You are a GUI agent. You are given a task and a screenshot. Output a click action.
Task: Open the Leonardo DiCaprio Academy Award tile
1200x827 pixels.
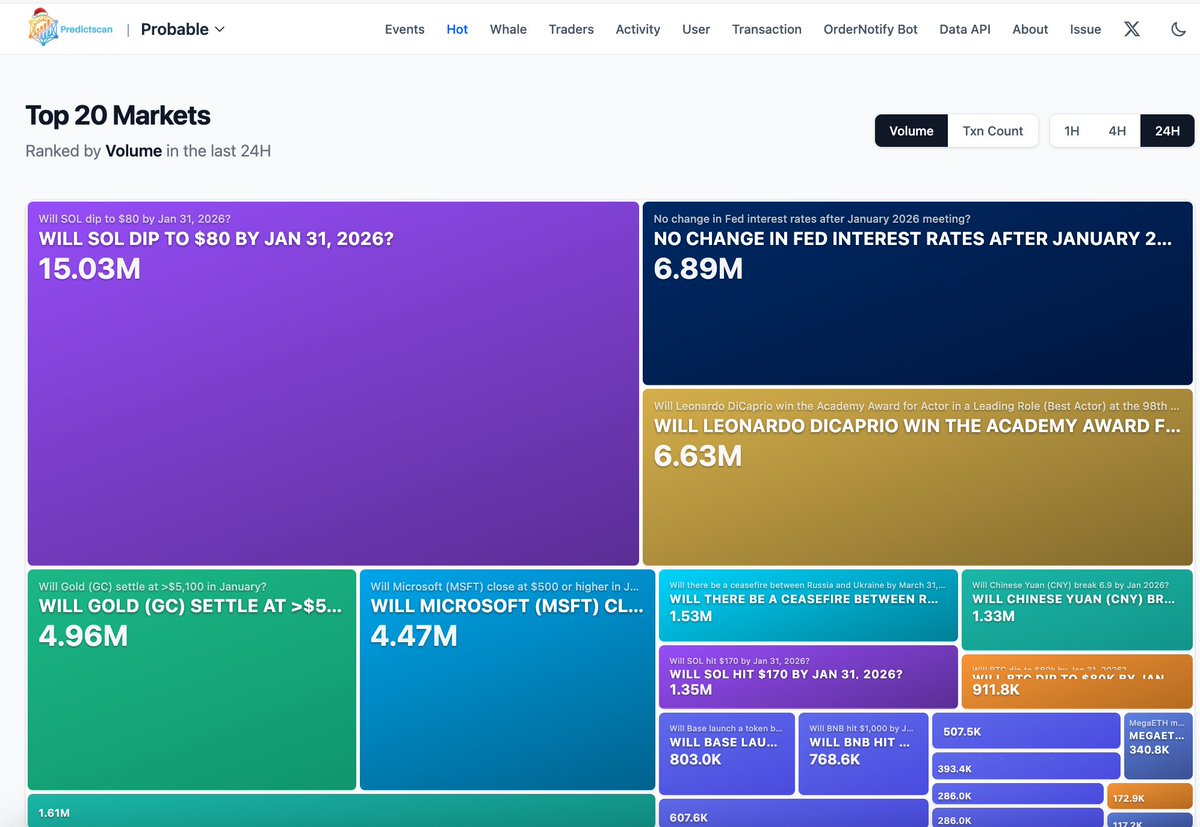917,477
